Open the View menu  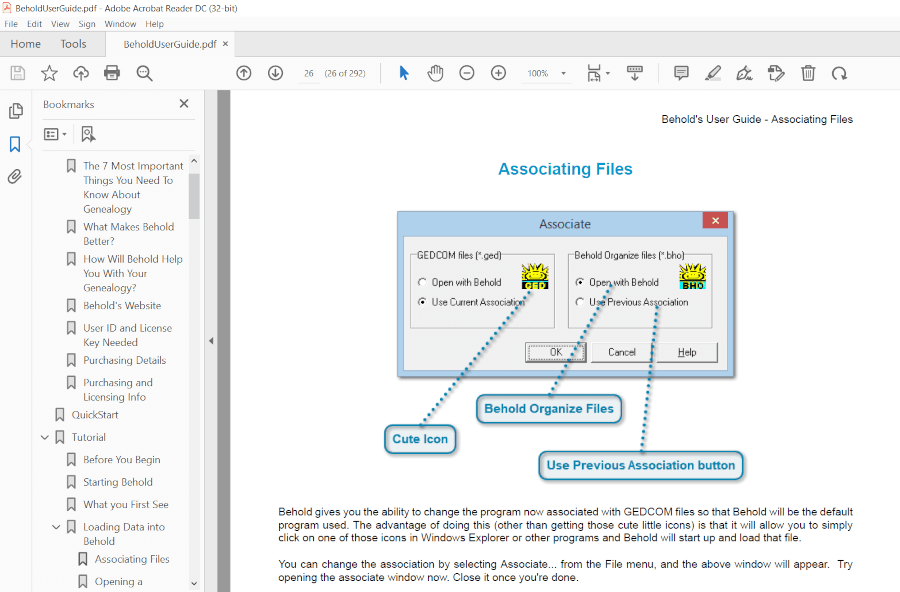60,24
